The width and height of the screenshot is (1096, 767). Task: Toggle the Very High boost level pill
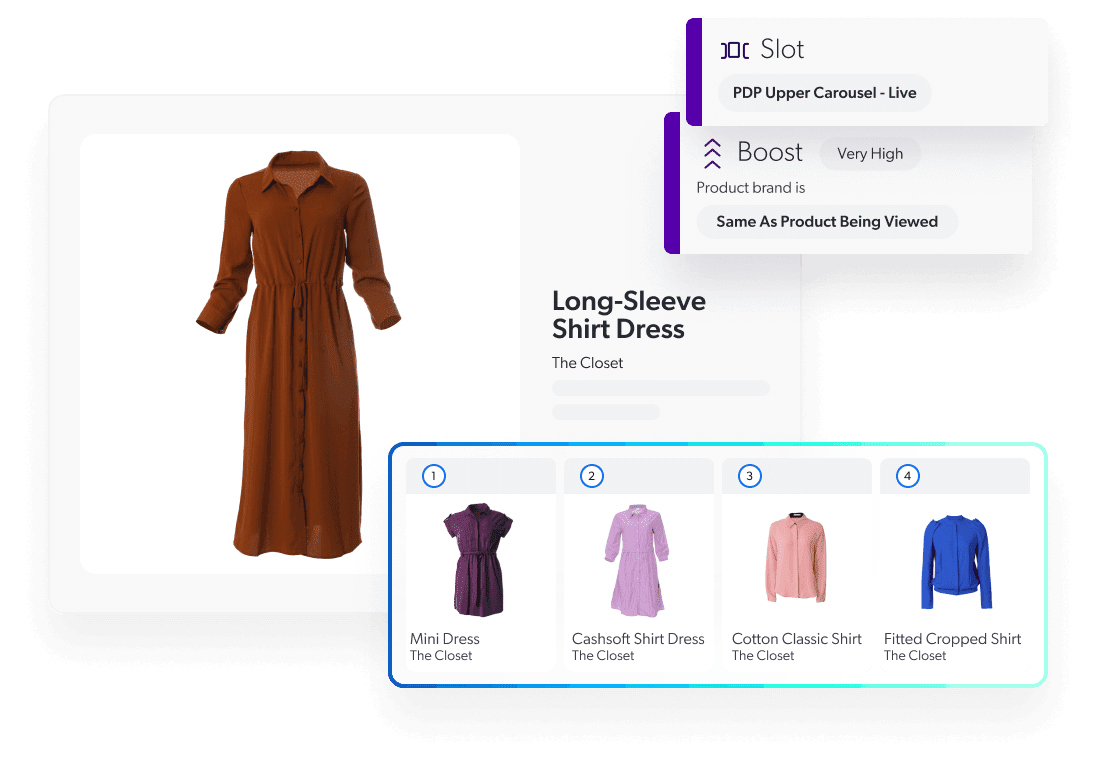pos(870,153)
